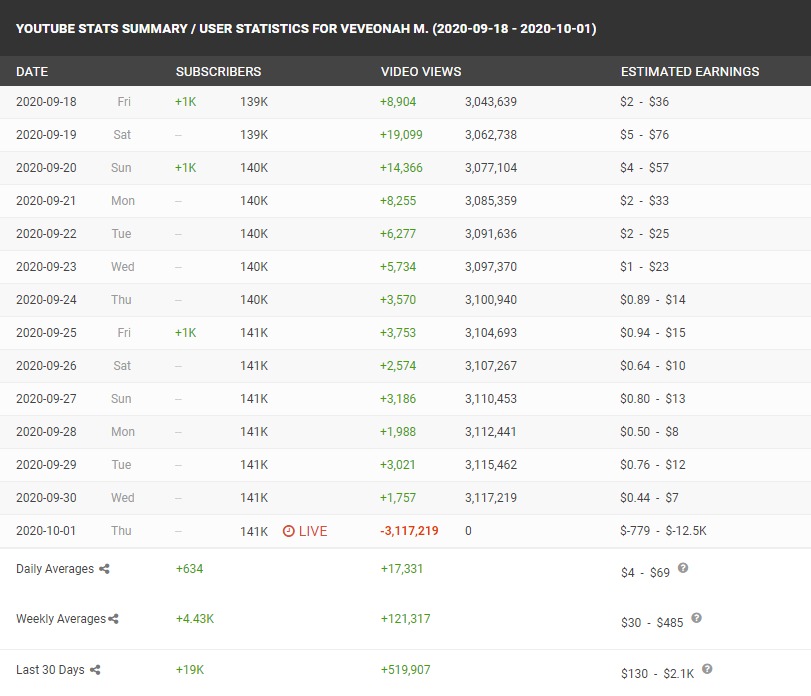
Task: Open the help icon for daily earnings estimate
Action: coord(683,568)
